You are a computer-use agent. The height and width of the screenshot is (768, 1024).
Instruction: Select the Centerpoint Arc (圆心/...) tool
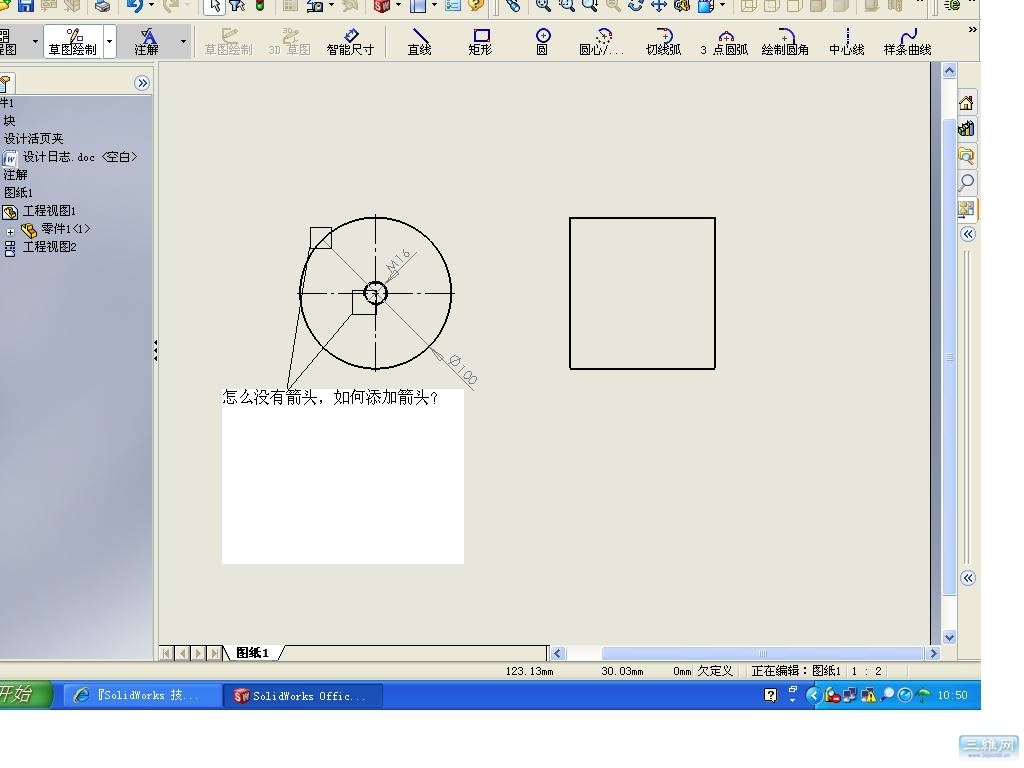[601, 42]
